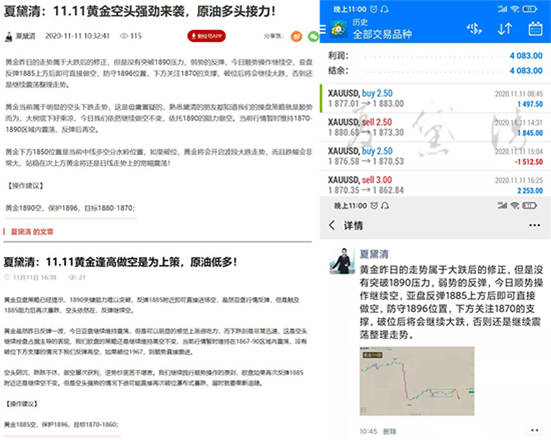The width and height of the screenshot is (551, 440).
Task: Click the 黄金1885空 保护1896 advice line
Action: pyautogui.click(x=61, y=425)
